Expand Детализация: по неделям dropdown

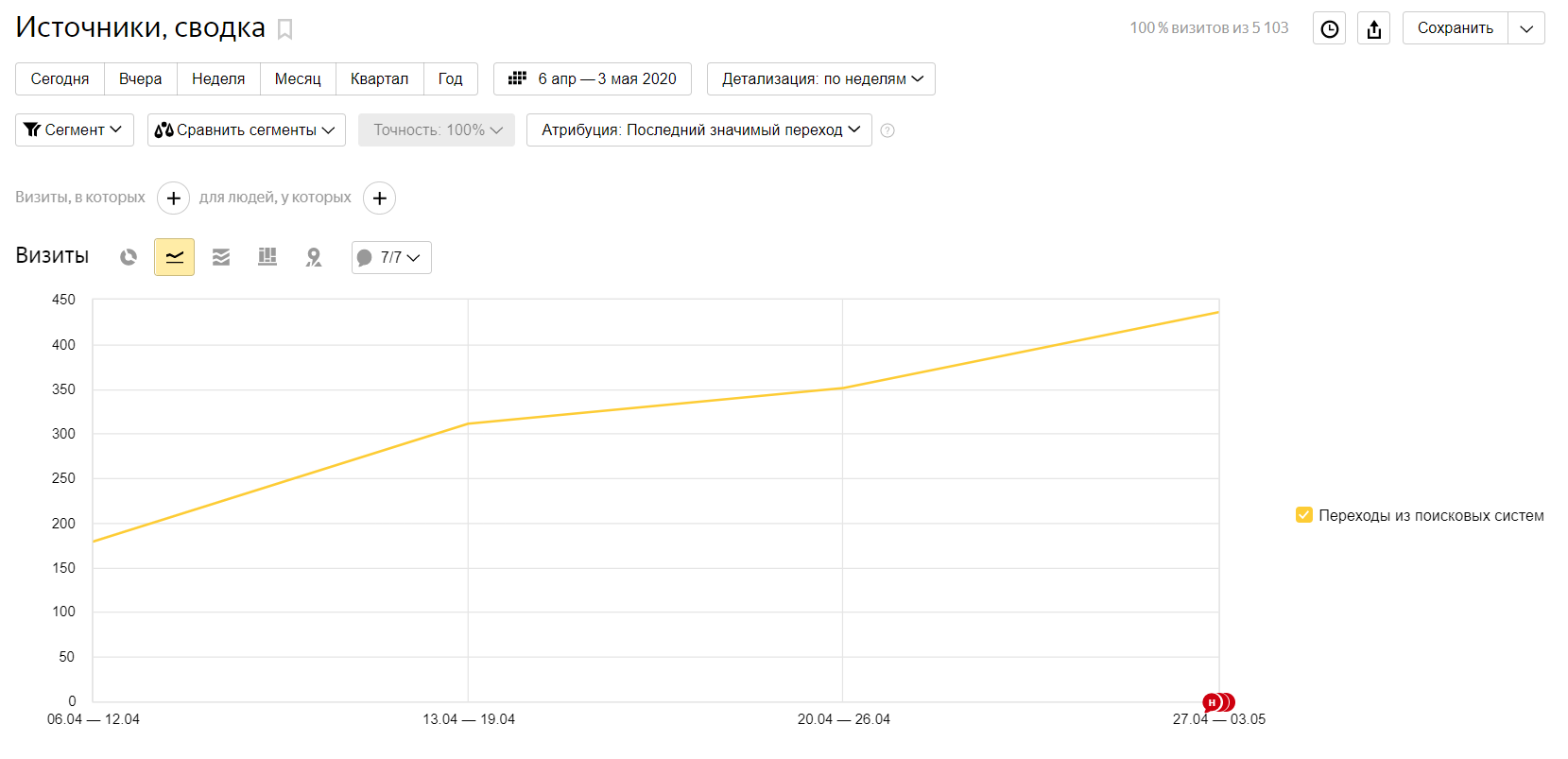(x=820, y=79)
